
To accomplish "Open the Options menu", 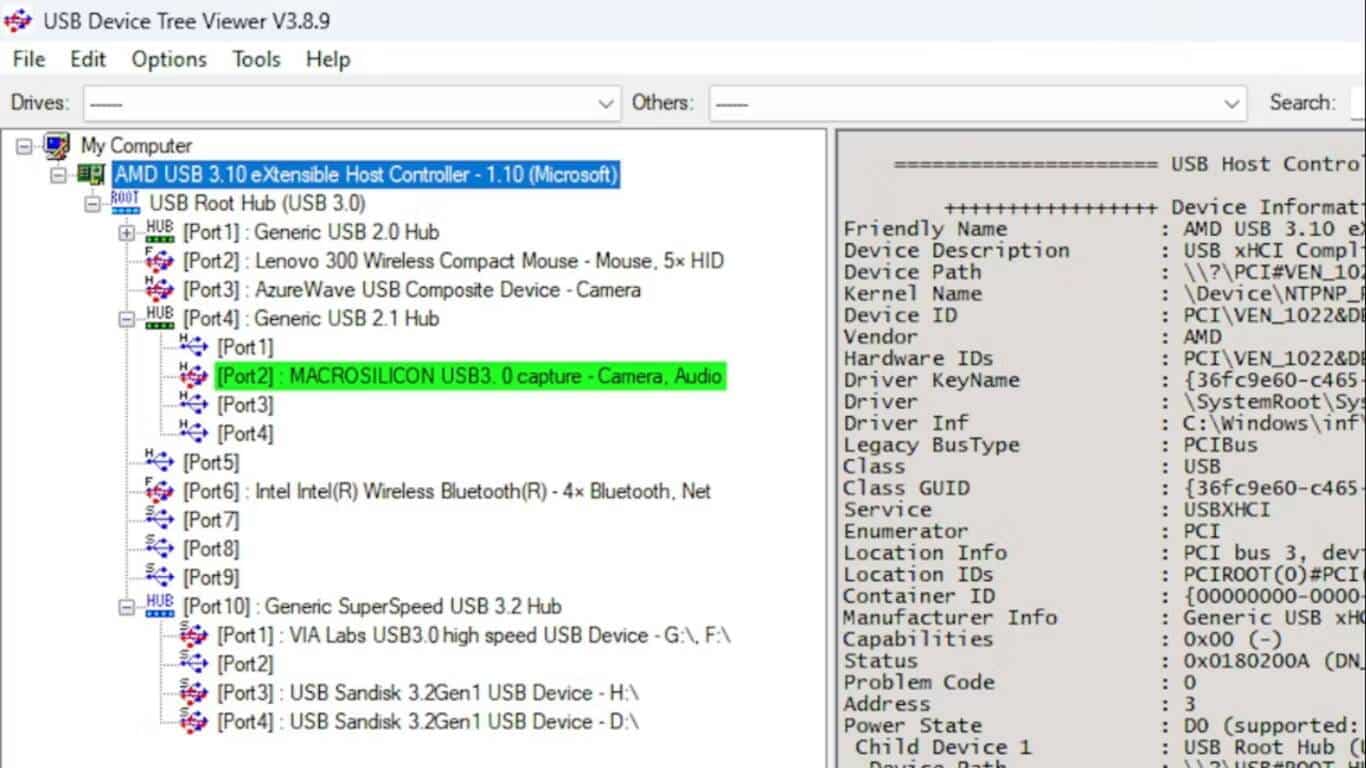I will tap(168, 59).
